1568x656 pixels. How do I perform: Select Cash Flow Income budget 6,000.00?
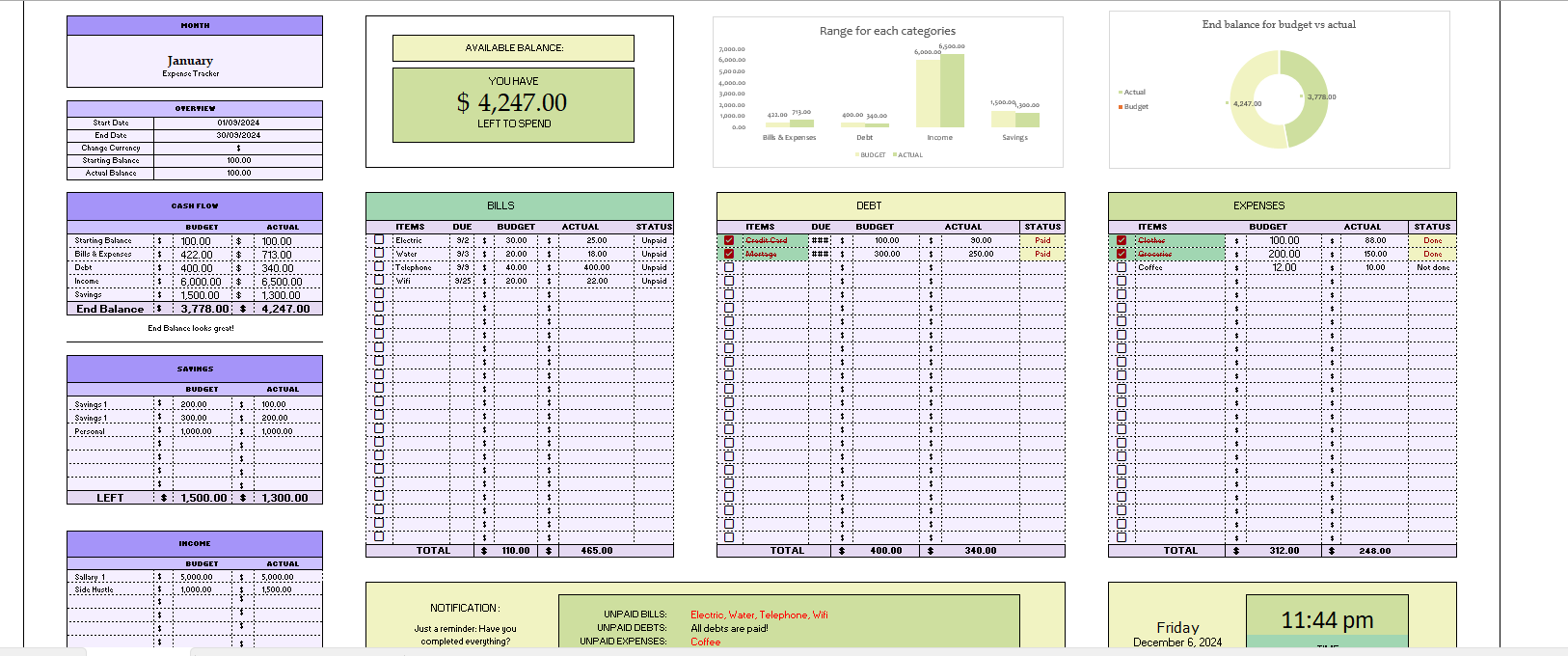tap(203, 282)
